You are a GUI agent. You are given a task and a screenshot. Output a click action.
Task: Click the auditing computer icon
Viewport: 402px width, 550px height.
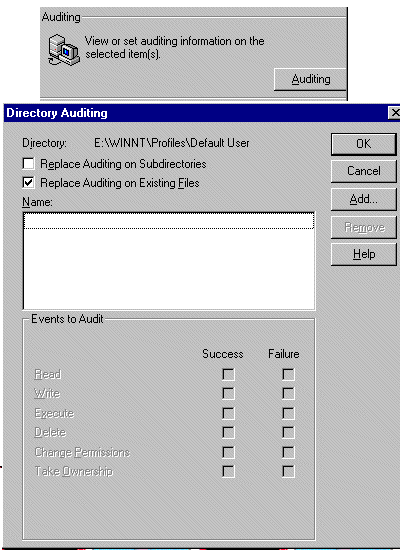point(64,50)
